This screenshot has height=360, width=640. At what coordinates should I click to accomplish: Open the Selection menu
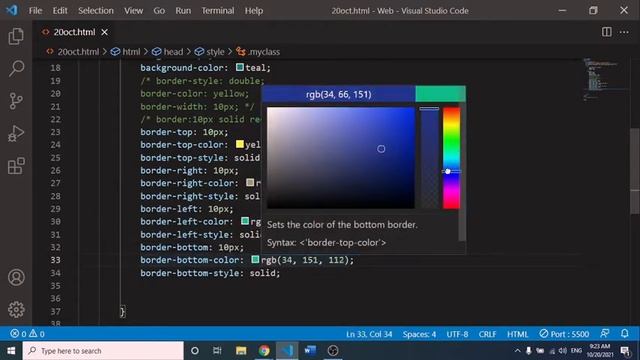point(96,11)
